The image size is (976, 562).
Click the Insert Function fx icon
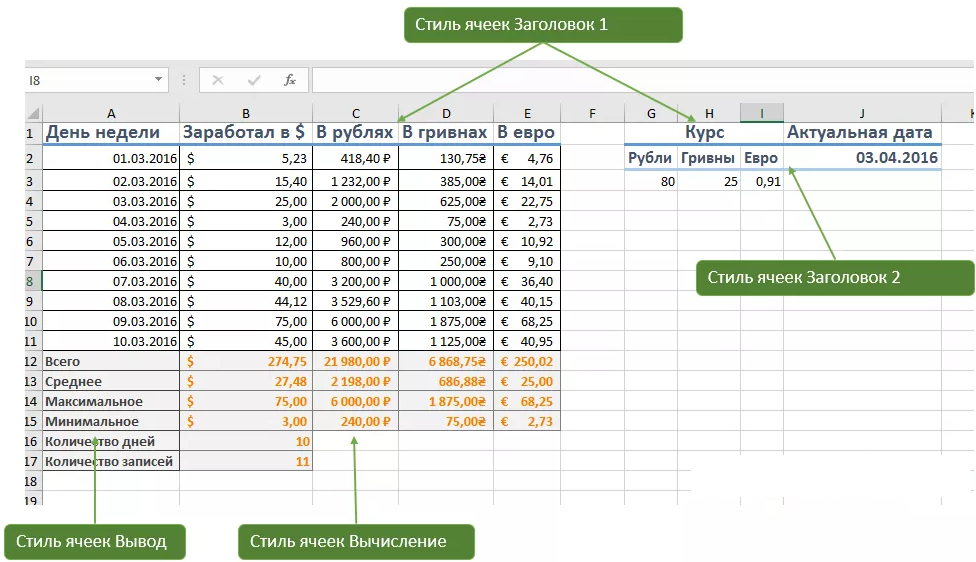click(x=290, y=80)
